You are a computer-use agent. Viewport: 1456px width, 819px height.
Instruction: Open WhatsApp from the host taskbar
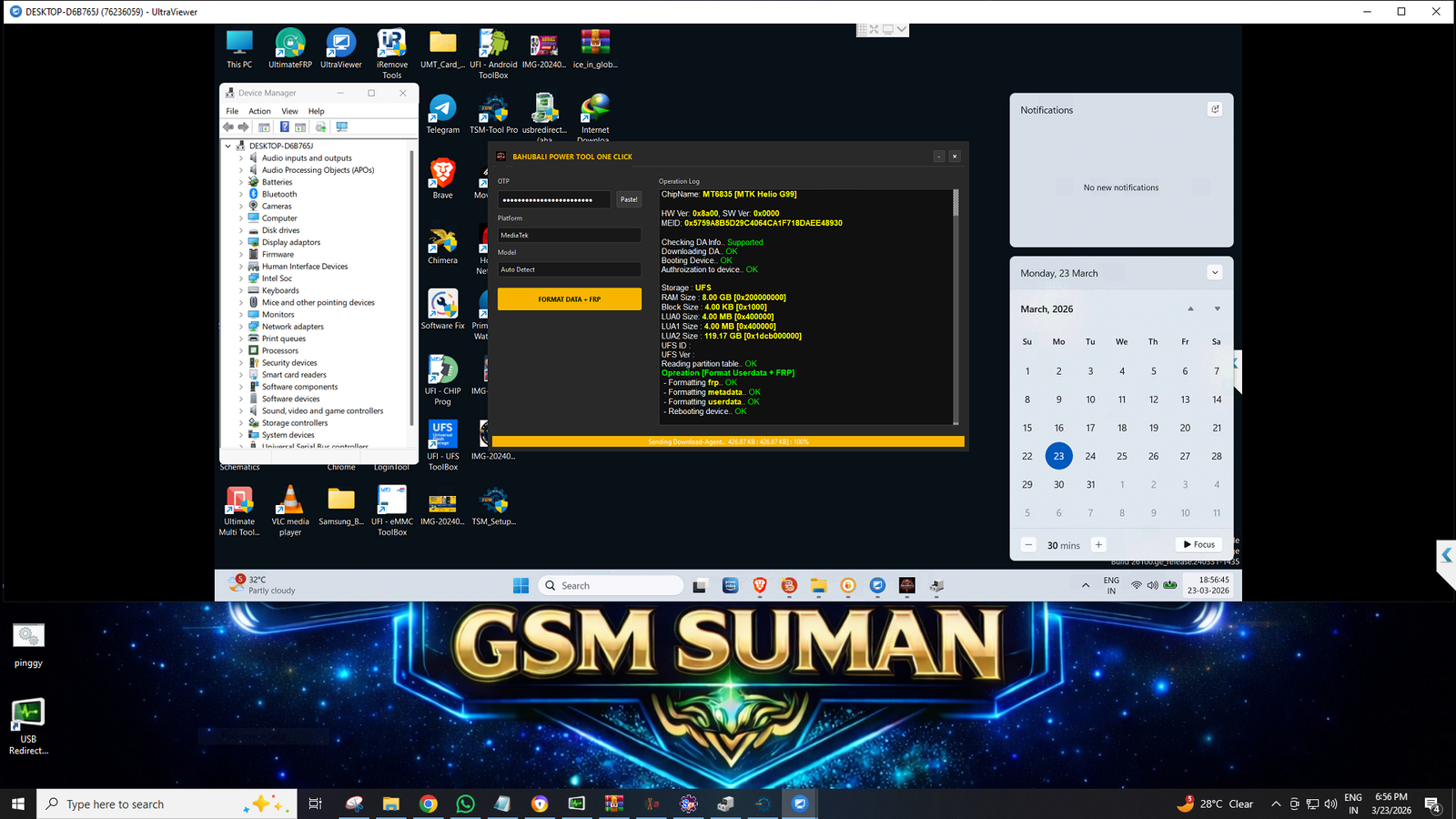point(465,804)
